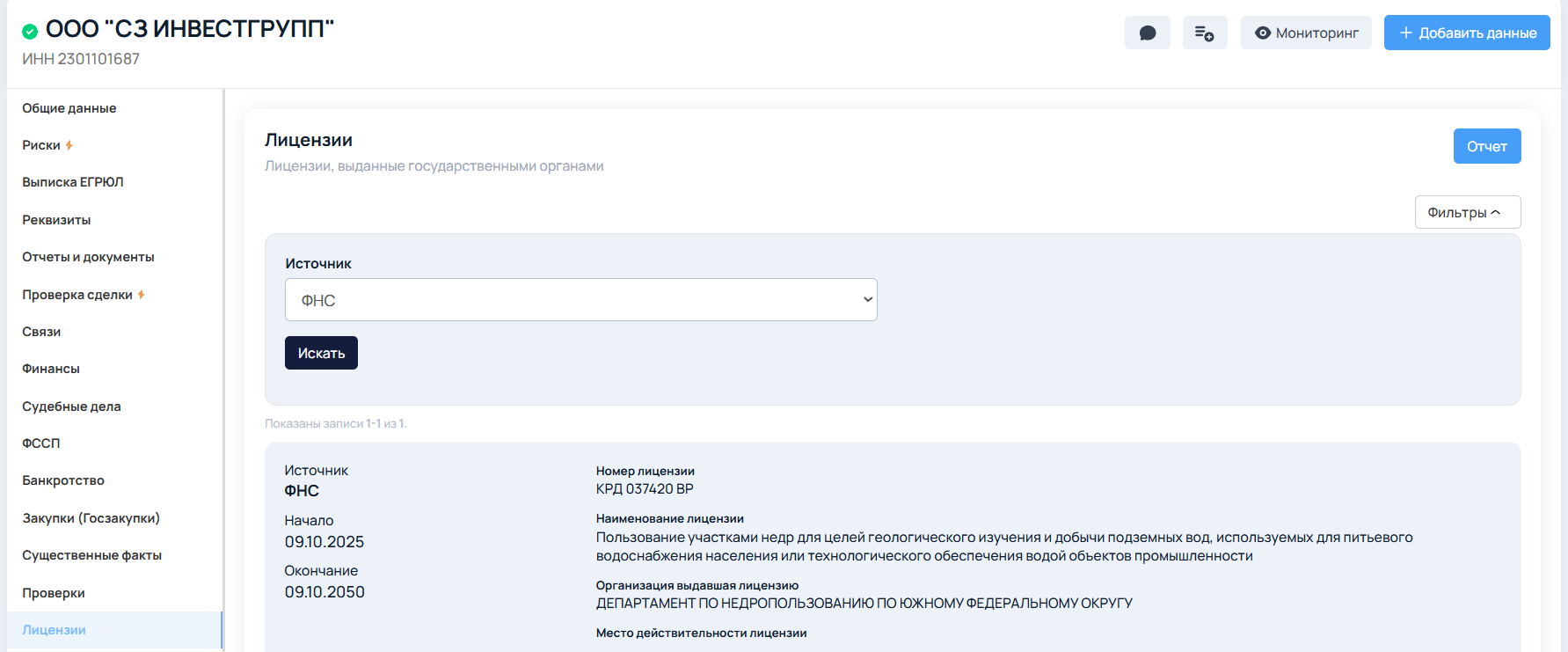Click the lightning icon beside Риски

coord(69,145)
